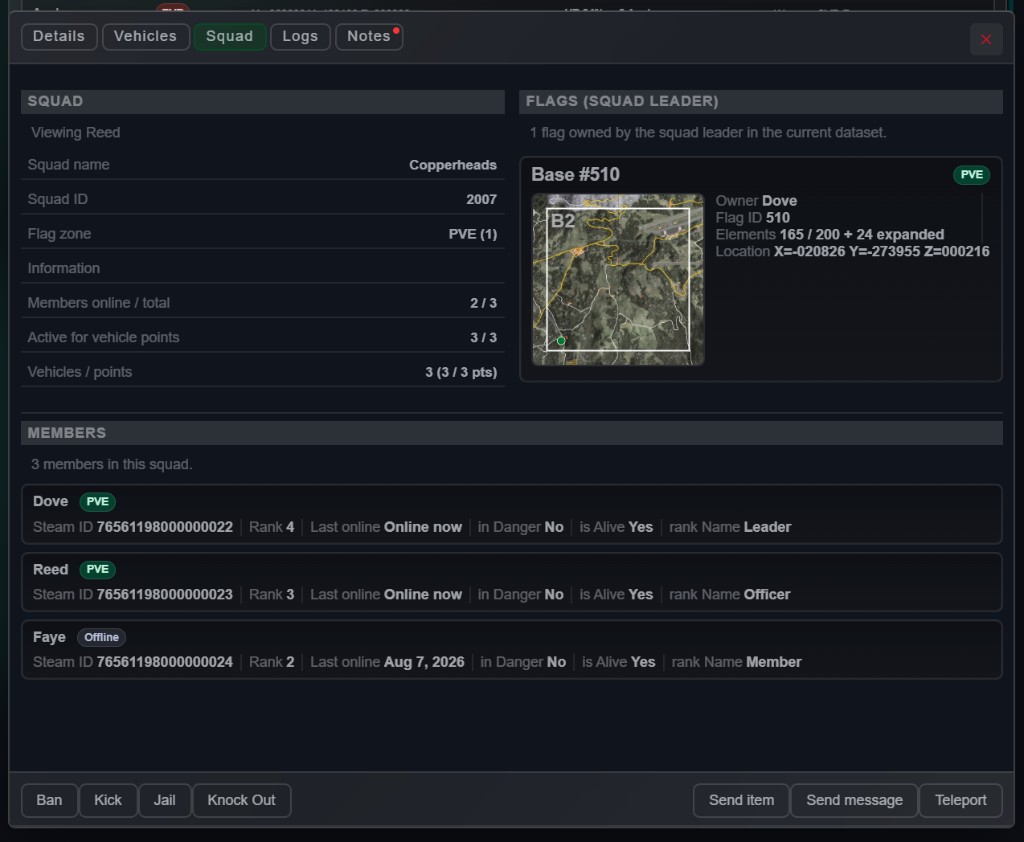
Task: Click Steam ID 76561198000000024
Action: pos(165,662)
